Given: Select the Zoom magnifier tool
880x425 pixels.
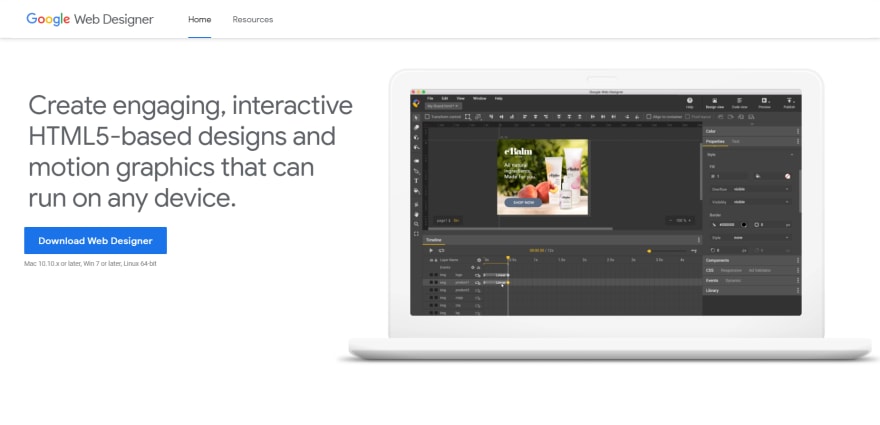Looking at the screenshot, I should click(416, 224).
